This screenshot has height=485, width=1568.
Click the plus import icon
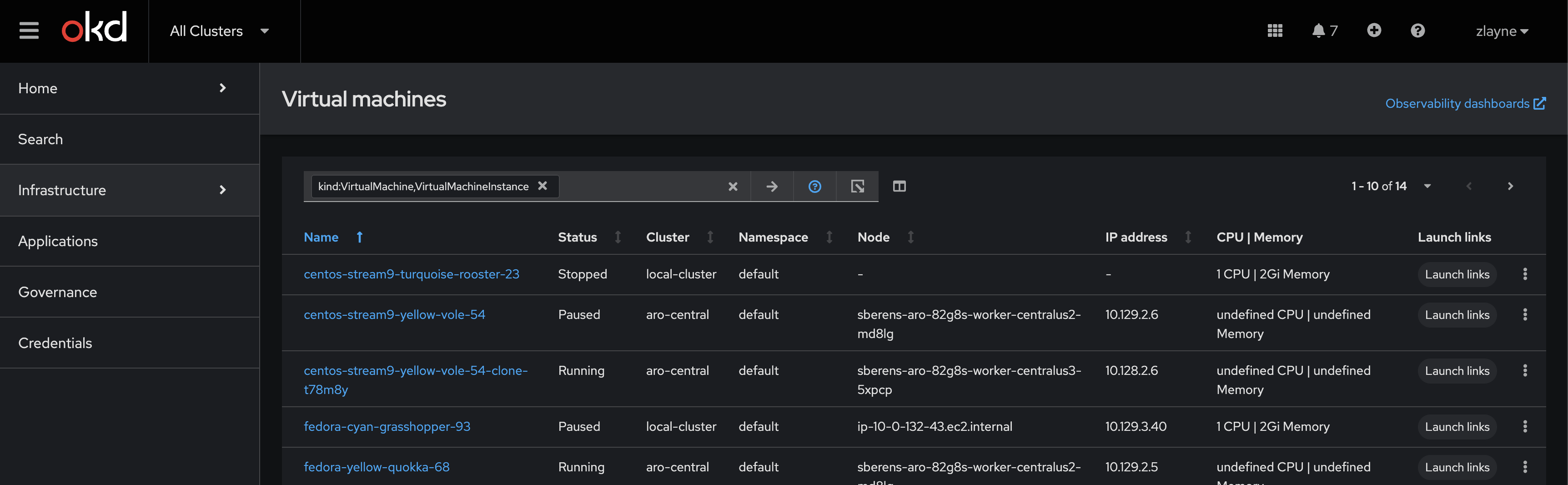[1374, 30]
